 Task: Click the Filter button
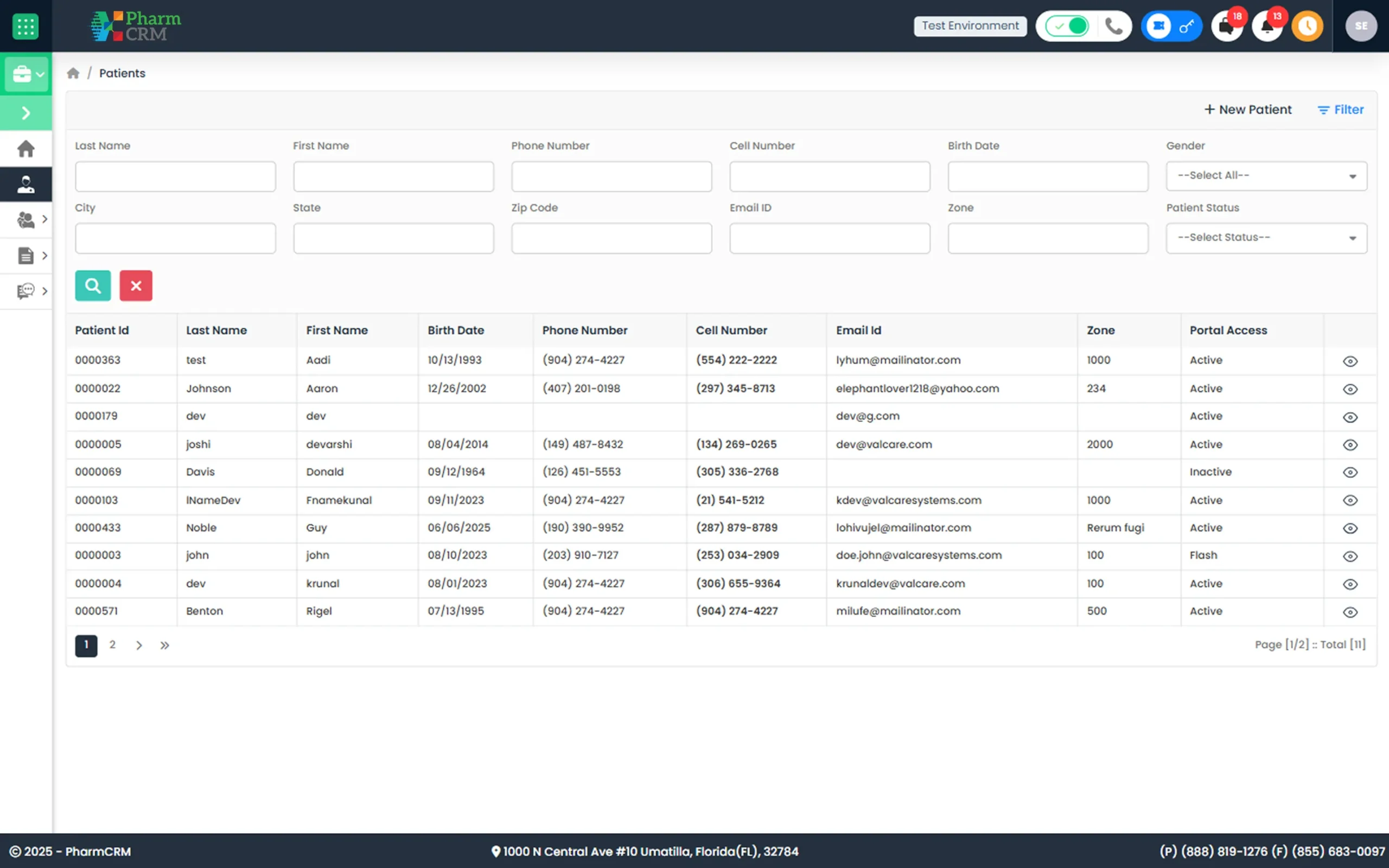(1340, 109)
